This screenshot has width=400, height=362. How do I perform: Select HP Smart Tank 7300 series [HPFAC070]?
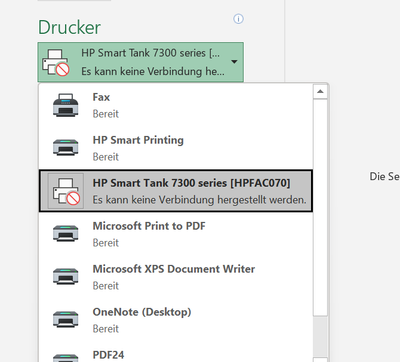tap(176, 191)
